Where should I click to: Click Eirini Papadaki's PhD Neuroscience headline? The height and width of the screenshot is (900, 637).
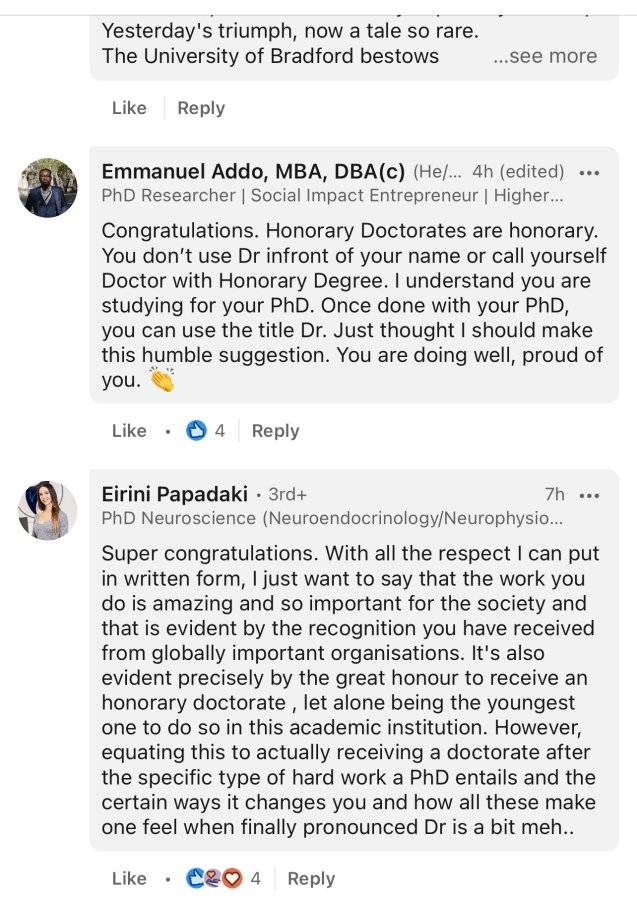pos(332,518)
